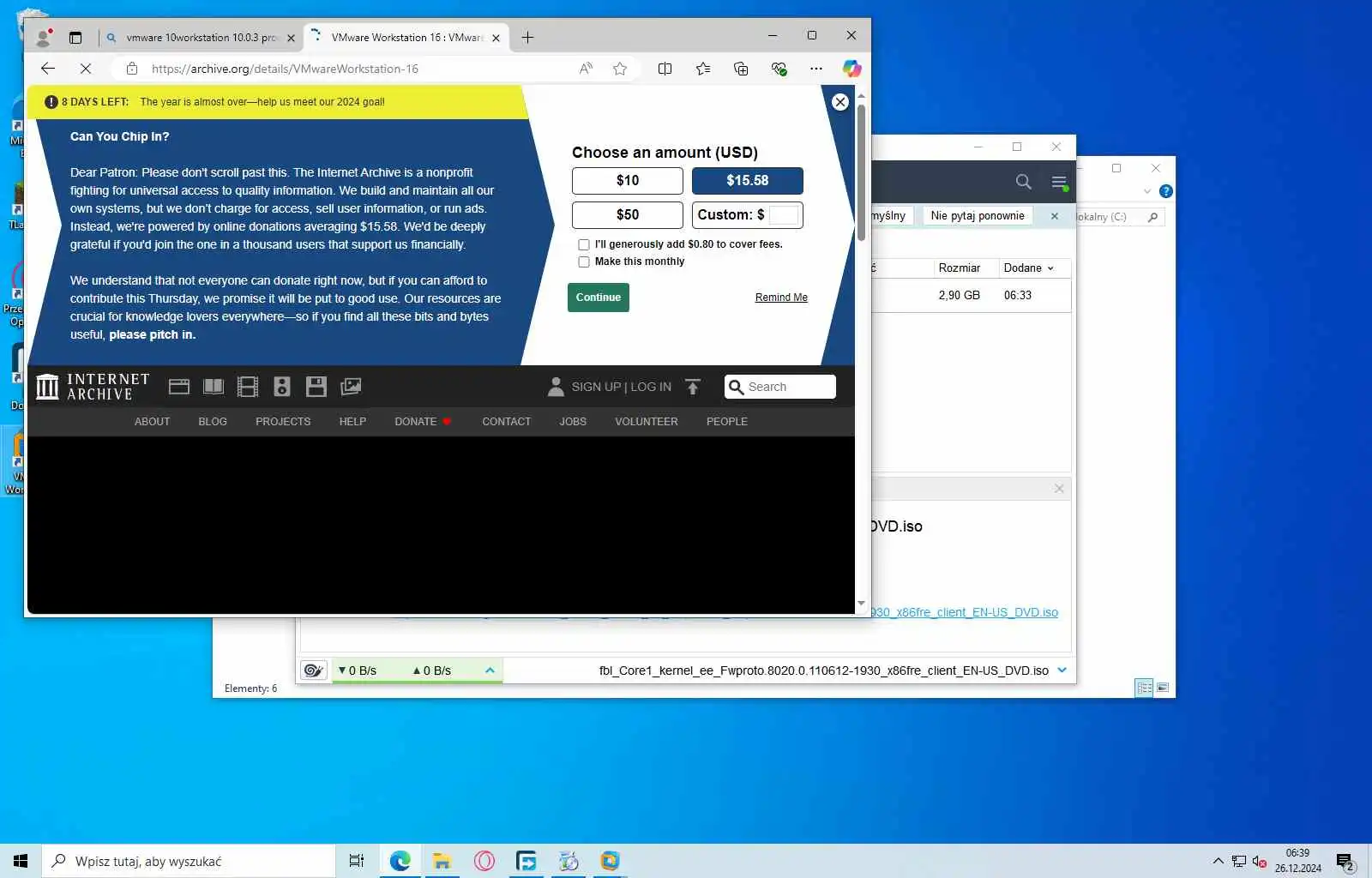Click the EN-US_DVD.iso link in torrent client

[965, 612]
